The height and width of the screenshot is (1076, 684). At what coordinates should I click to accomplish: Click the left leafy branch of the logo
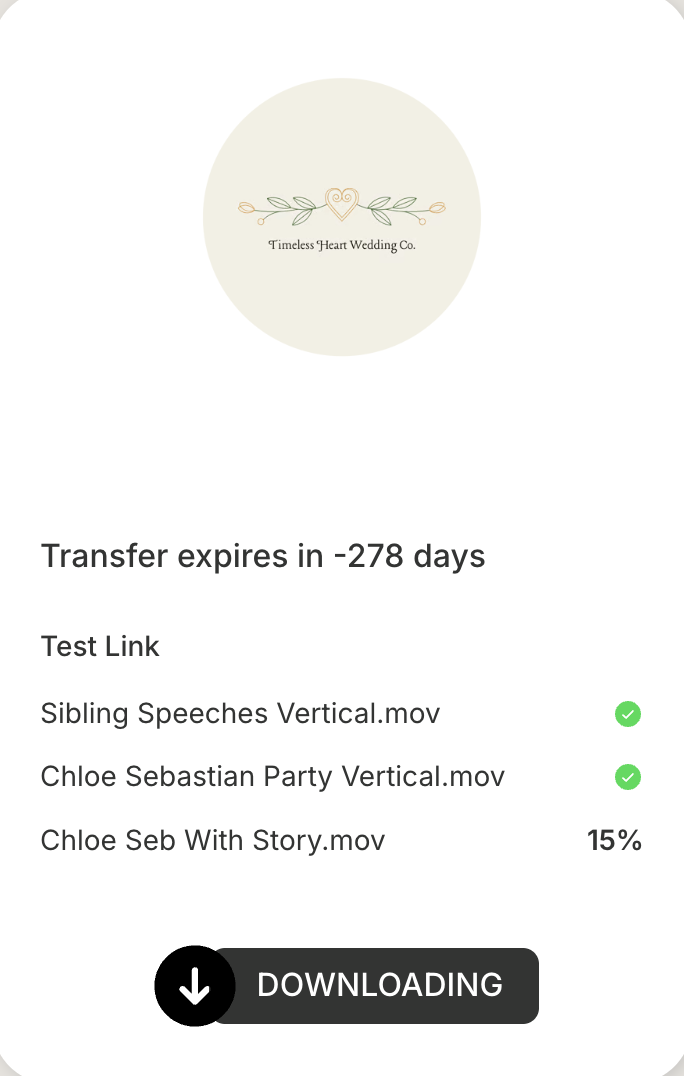(x=292, y=207)
